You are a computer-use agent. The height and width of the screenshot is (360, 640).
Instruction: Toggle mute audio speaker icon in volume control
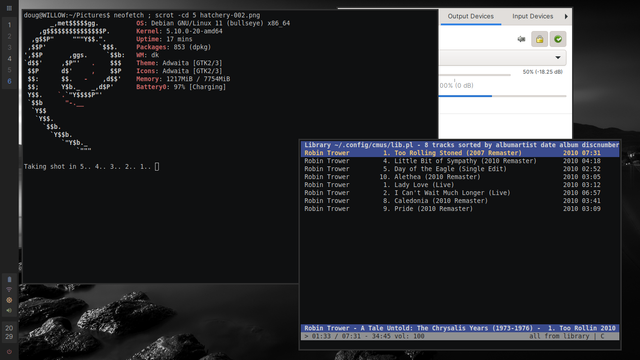point(521,39)
